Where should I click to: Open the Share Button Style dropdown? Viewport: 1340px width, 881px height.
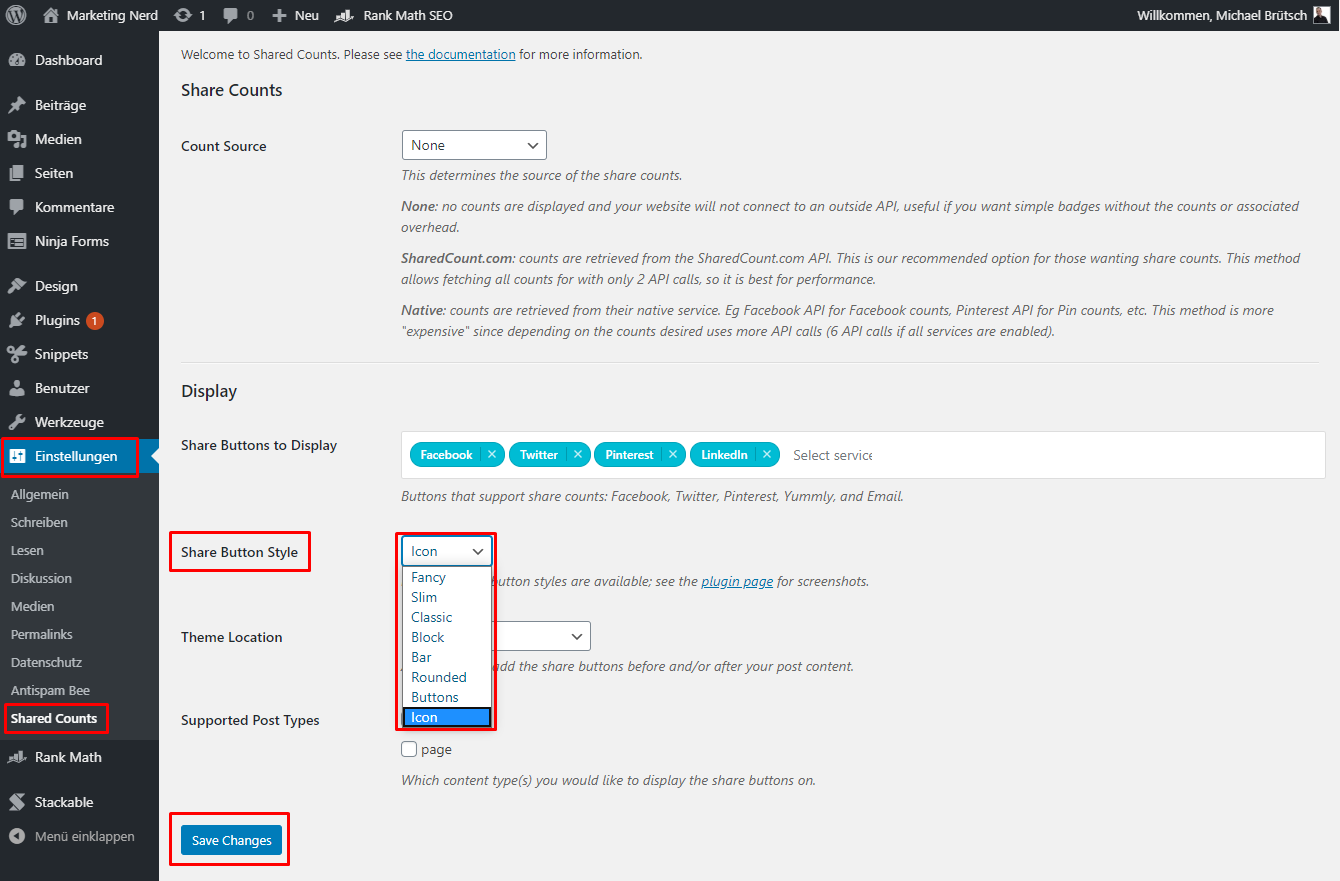coord(447,551)
